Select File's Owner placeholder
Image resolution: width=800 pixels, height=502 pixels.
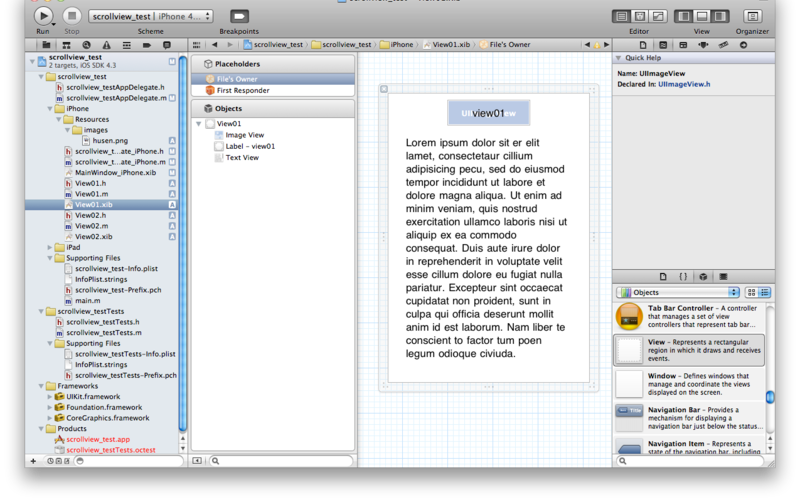(273, 79)
